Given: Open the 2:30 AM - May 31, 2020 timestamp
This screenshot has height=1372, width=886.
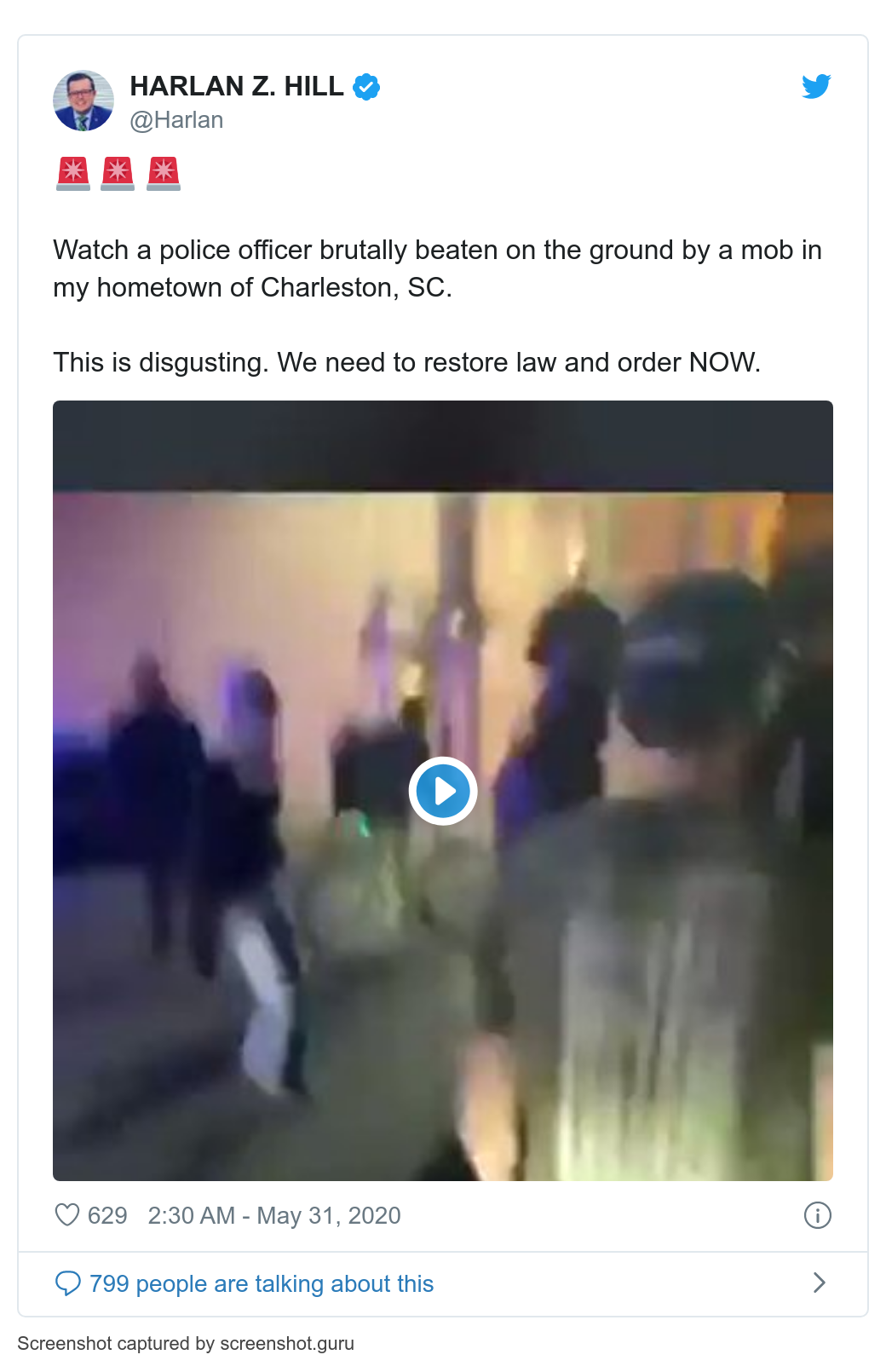Looking at the screenshot, I should click(274, 1215).
